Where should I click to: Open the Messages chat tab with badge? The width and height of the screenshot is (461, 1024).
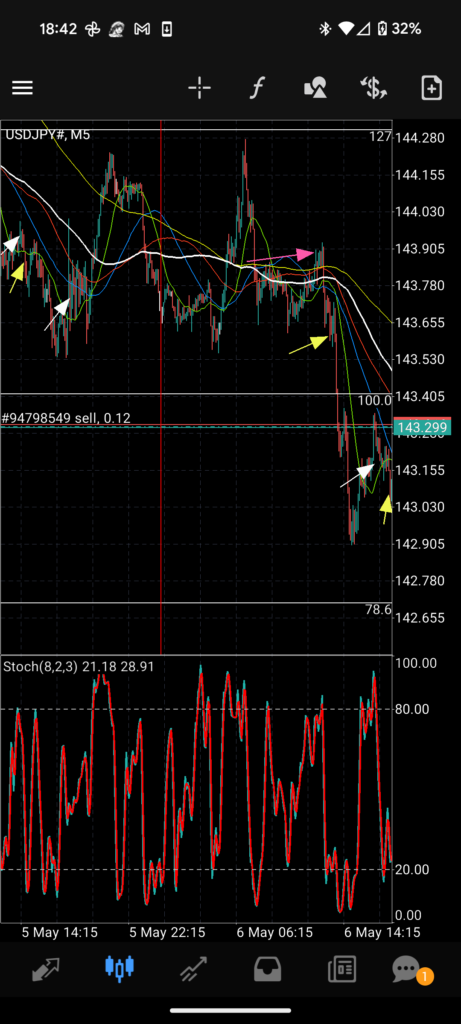407,969
